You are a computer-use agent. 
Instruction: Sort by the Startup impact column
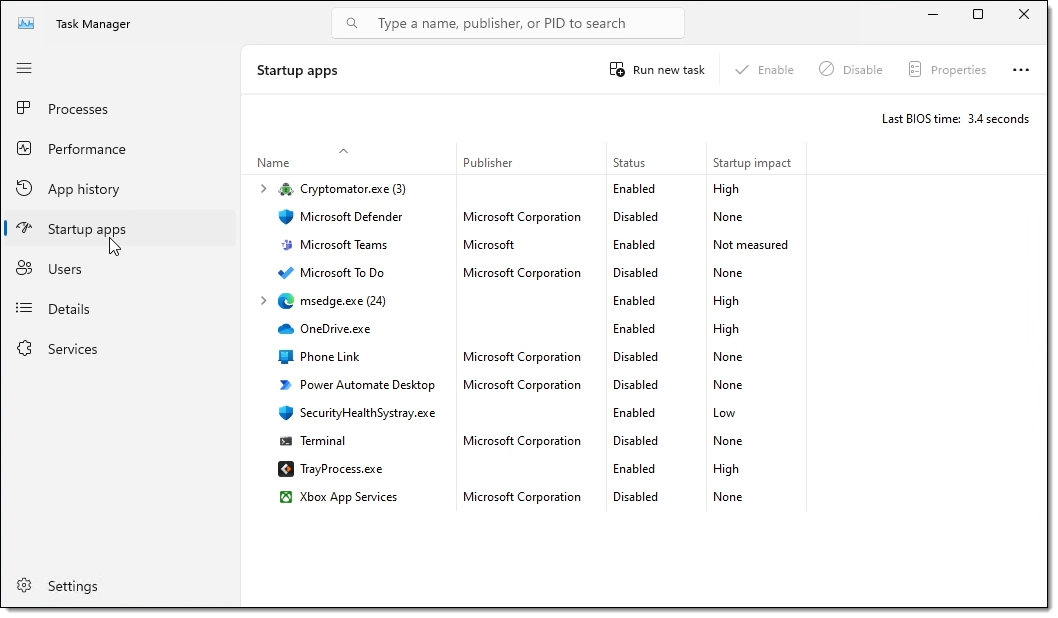click(x=751, y=163)
